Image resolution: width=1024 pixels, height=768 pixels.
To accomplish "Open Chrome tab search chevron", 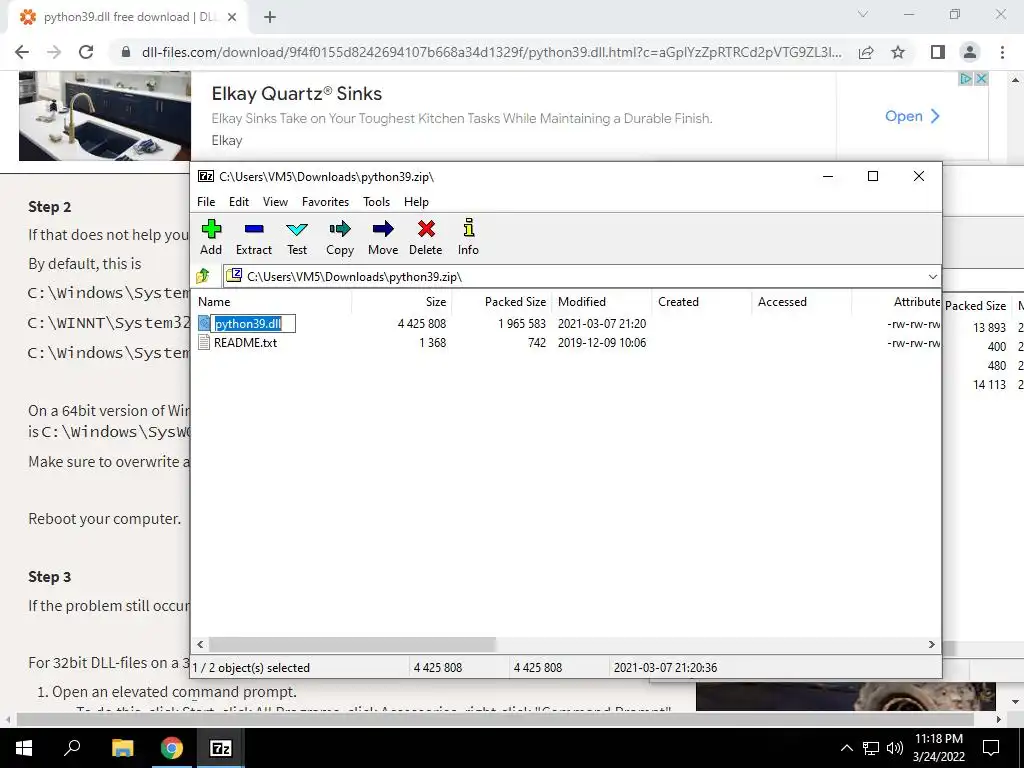I will tap(863, 14).
